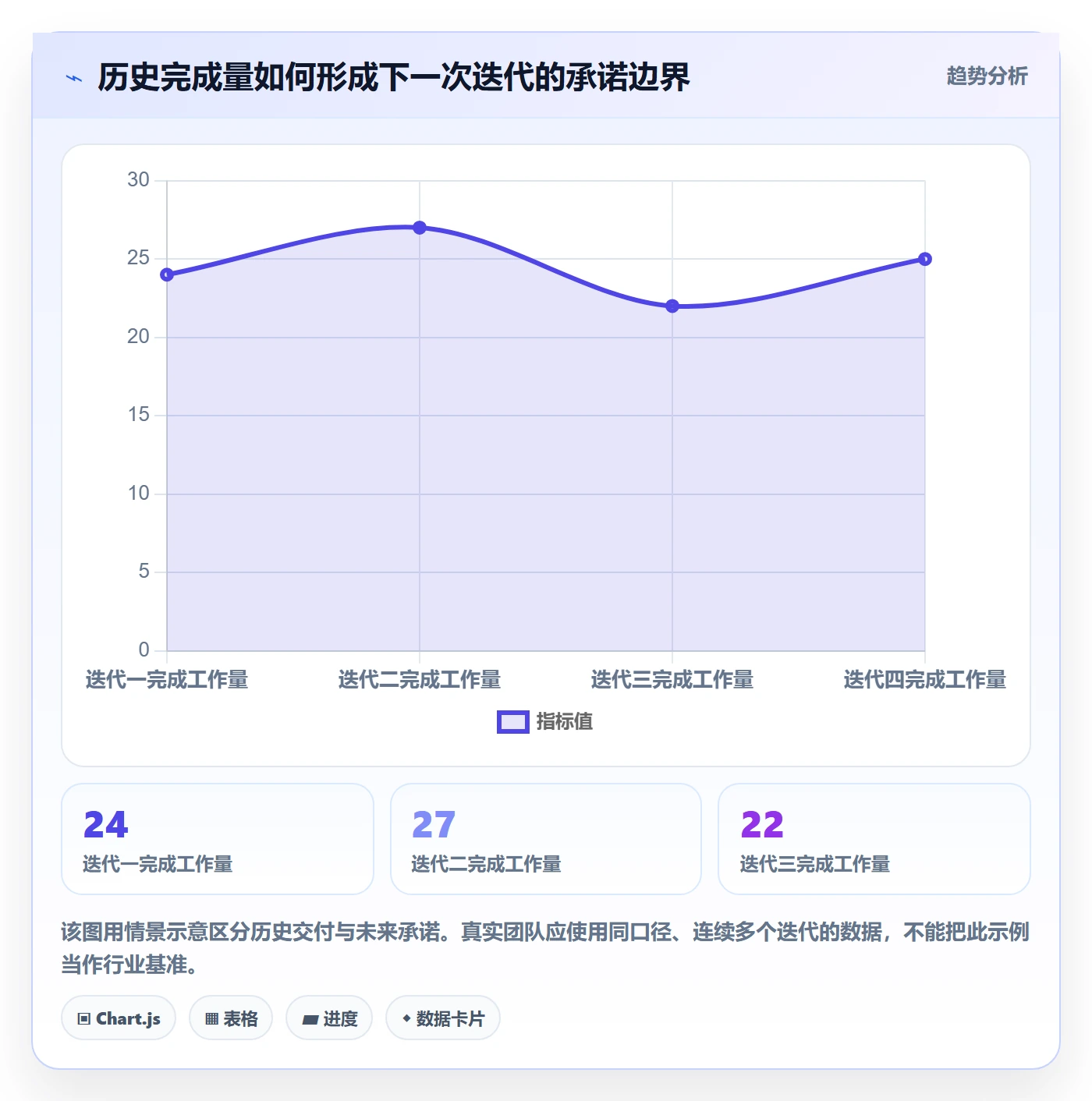Click the value 27 in the second card
Screen dimensions: 1092x1101
click(x=434, y=825)
